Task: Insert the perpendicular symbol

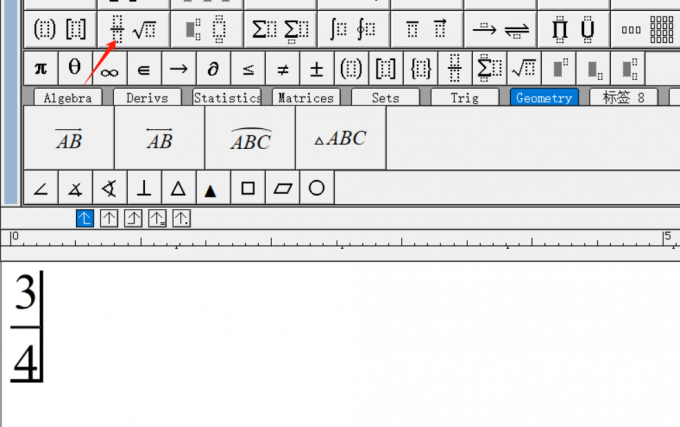Action: pos(144,188)
